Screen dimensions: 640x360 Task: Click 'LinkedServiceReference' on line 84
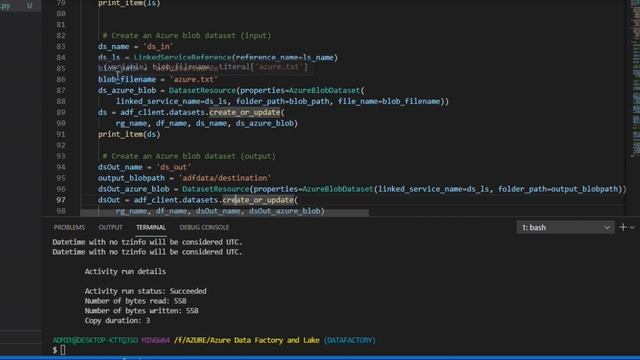tap(182, 58)
